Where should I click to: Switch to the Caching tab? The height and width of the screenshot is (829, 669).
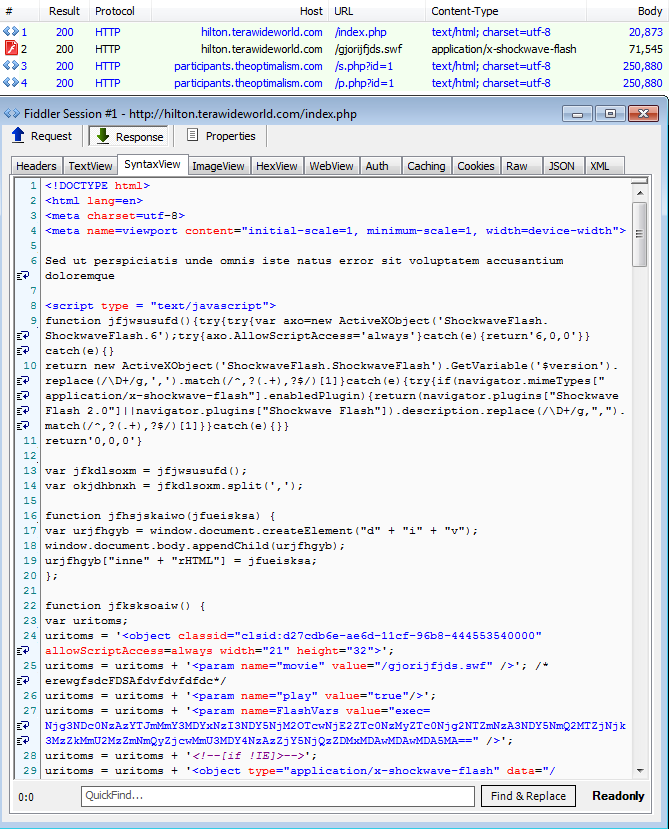pos(426,166)
